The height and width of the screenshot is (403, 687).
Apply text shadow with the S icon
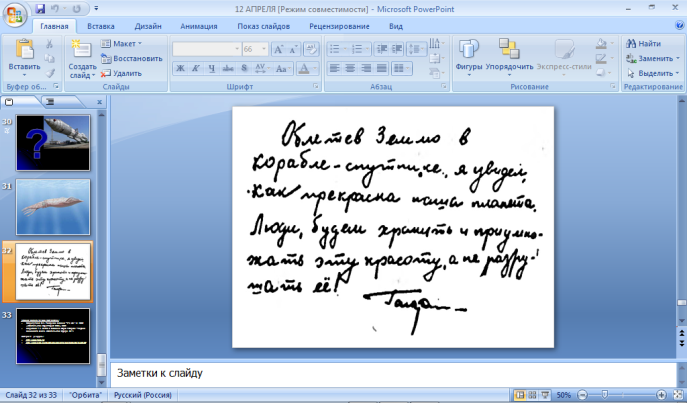tap(244, 68)
